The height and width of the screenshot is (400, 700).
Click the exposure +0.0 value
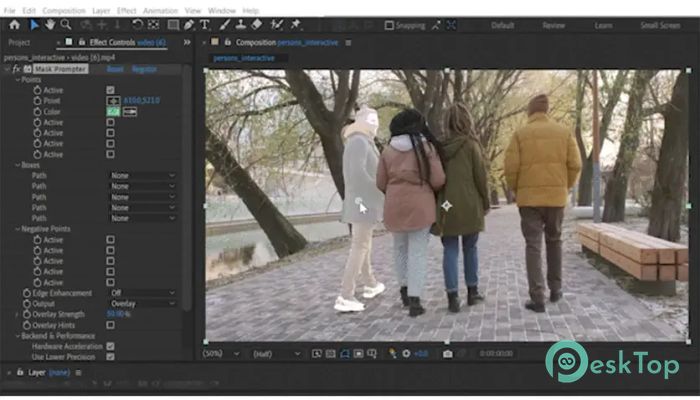[x=421, y=354]
